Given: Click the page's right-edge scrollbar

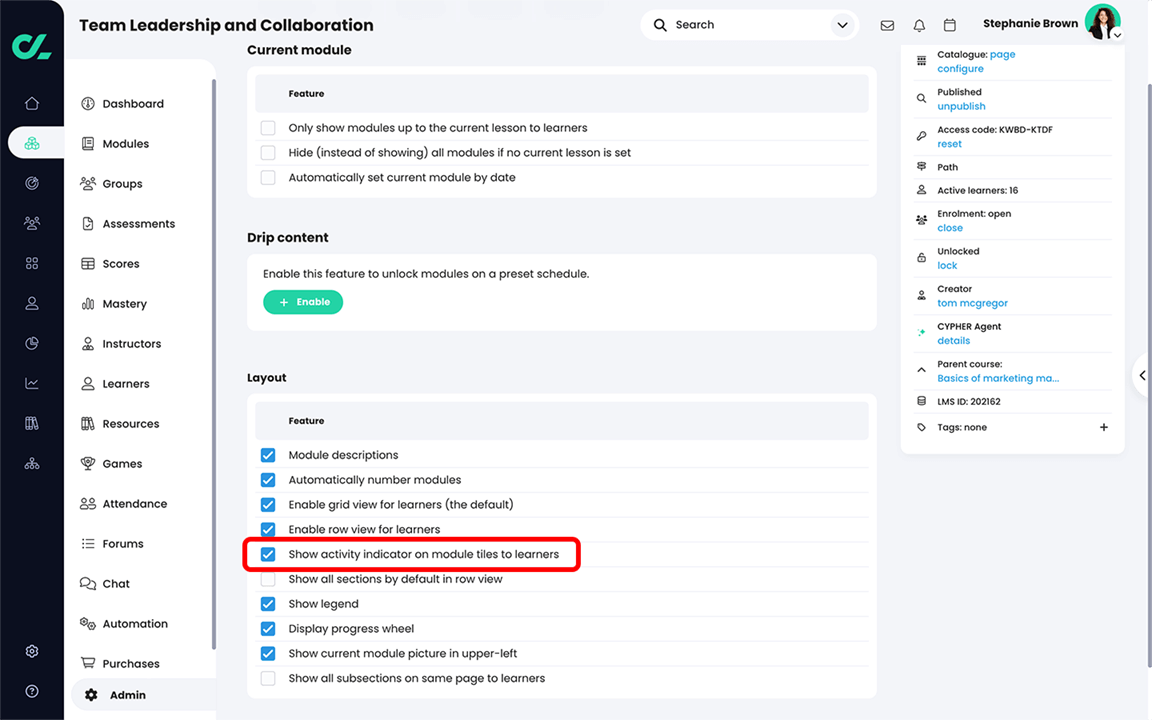Looking at the screenshot, I should pyautogui.click(x=1148, y=375).
